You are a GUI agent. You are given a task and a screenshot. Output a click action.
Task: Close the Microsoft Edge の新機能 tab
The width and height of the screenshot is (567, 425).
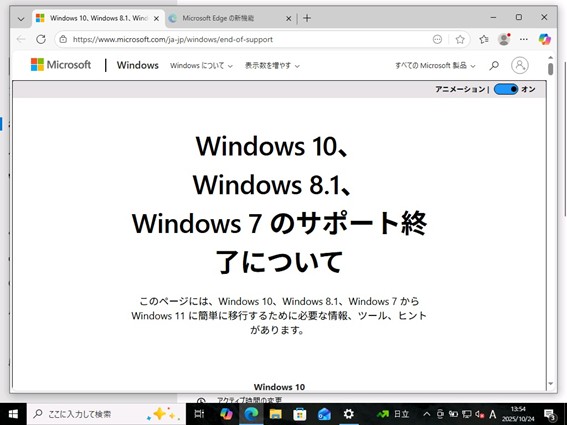pos(288,18)
